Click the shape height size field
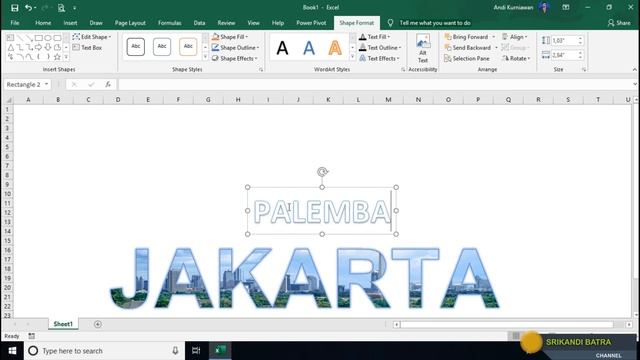This screenshot has height=360, width=640. coord(564,40)
